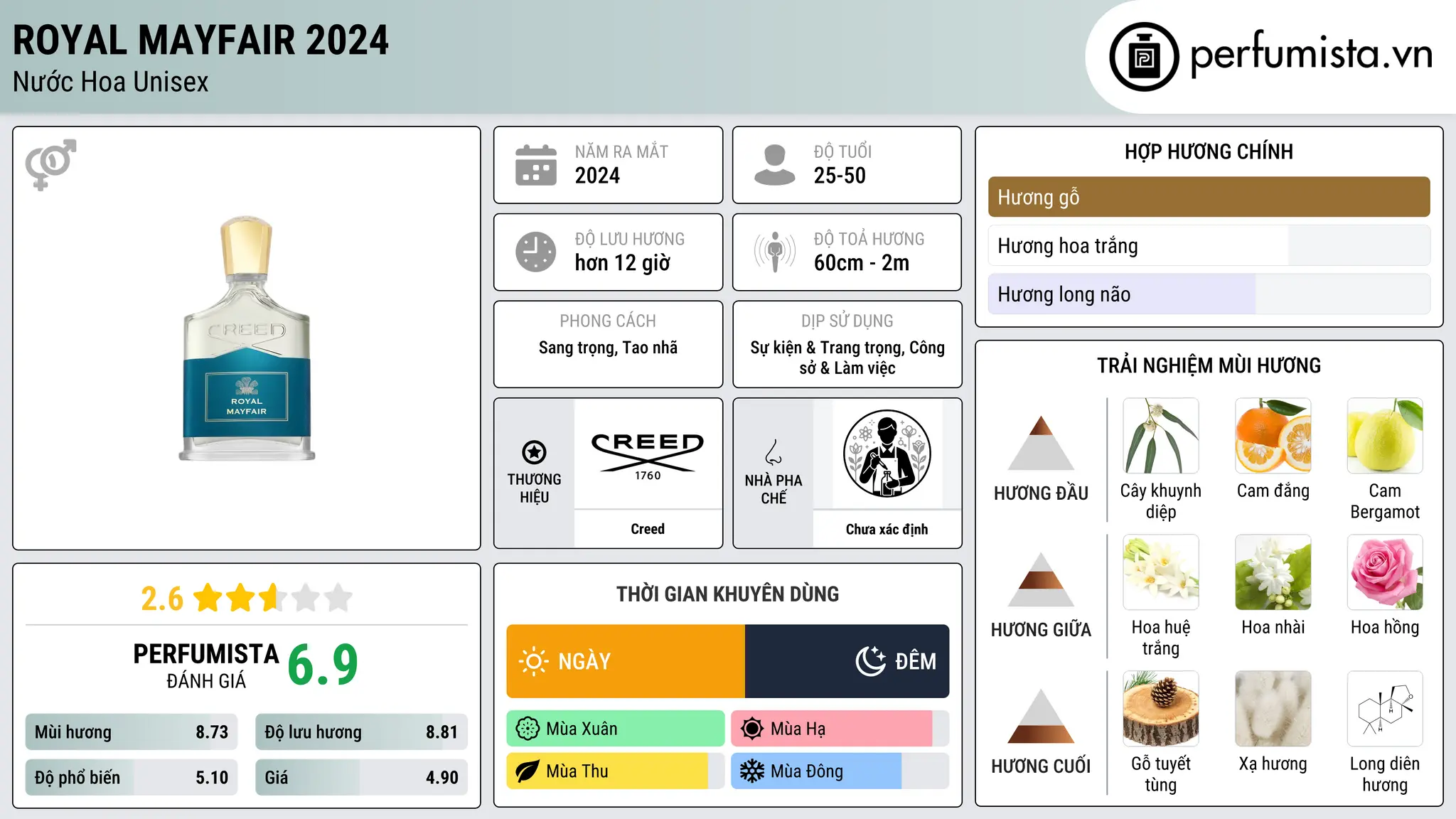The image size is (1456, 819).
Task: Click the Mùa Thu season bar
Action: point(616,771)
